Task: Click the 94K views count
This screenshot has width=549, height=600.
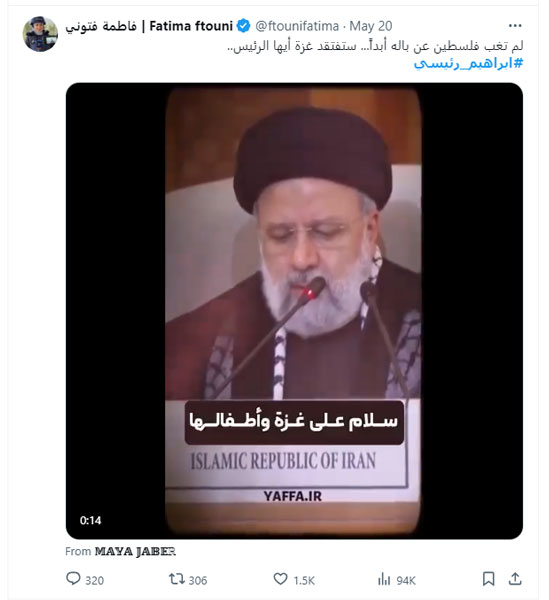Action: click(406, 580)
